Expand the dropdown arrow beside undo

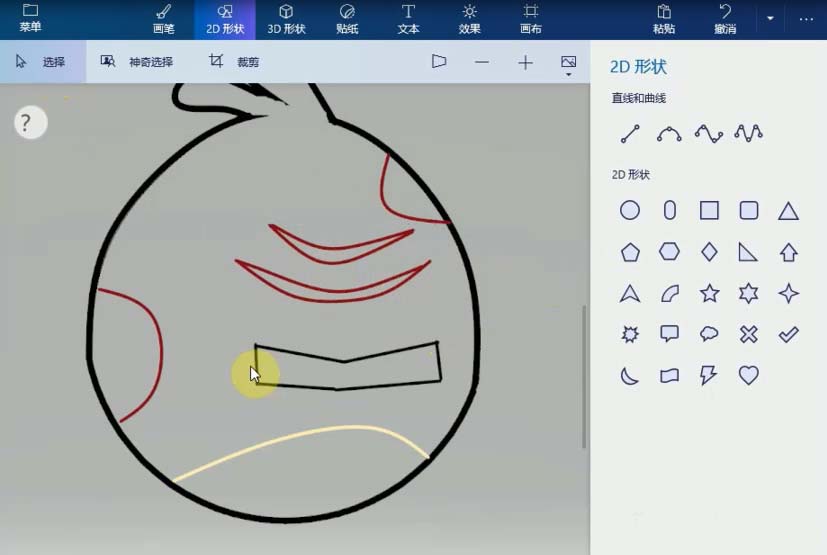[x=770, y=18]
